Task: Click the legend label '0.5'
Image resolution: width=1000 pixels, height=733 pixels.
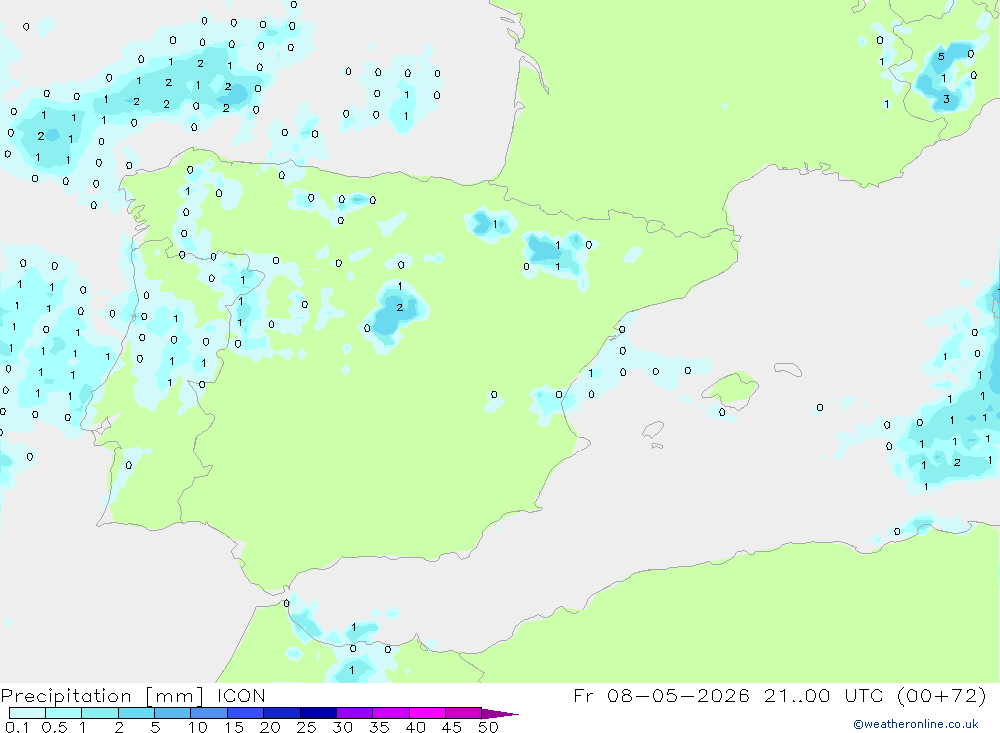Action: click(x=54, y=727)
